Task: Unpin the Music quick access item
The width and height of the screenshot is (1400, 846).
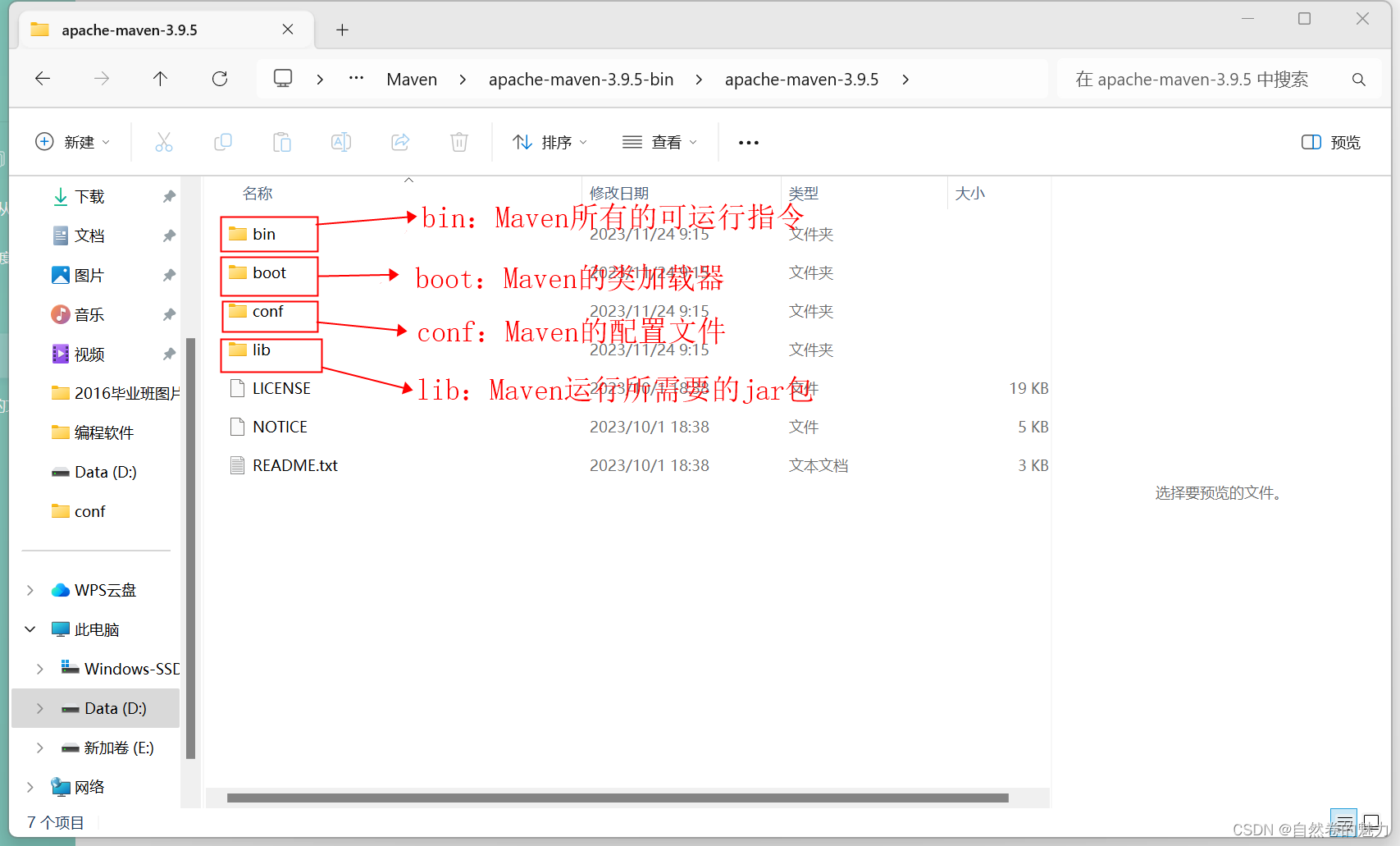Action: (x=169, y=314)
